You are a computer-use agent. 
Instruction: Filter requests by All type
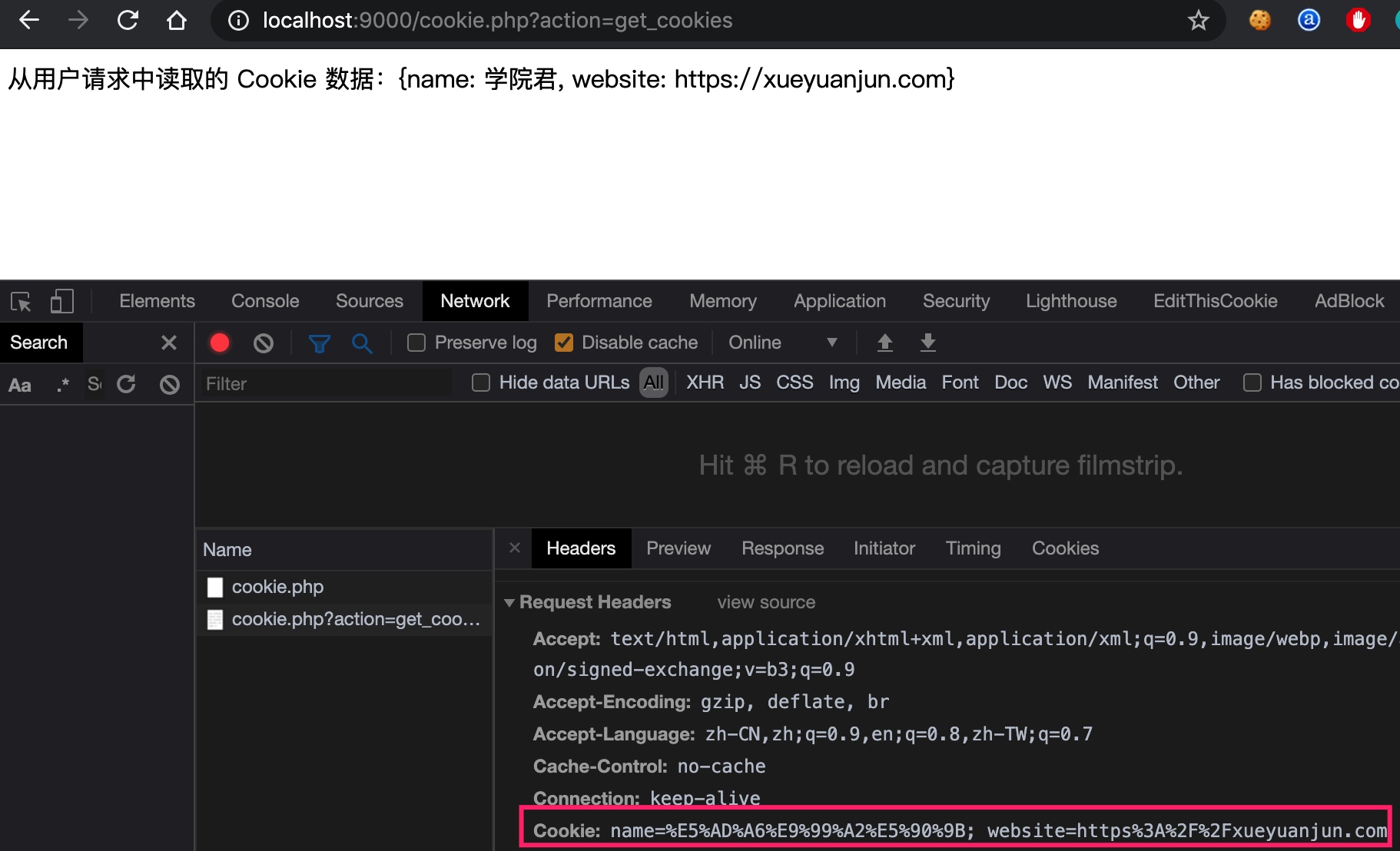[x=654, y=382]
